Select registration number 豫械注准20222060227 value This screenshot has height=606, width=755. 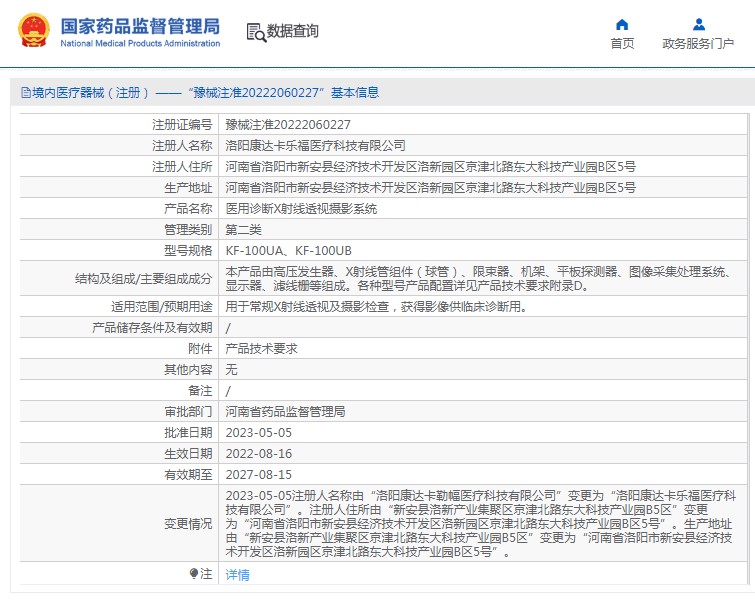coord(288,125)
